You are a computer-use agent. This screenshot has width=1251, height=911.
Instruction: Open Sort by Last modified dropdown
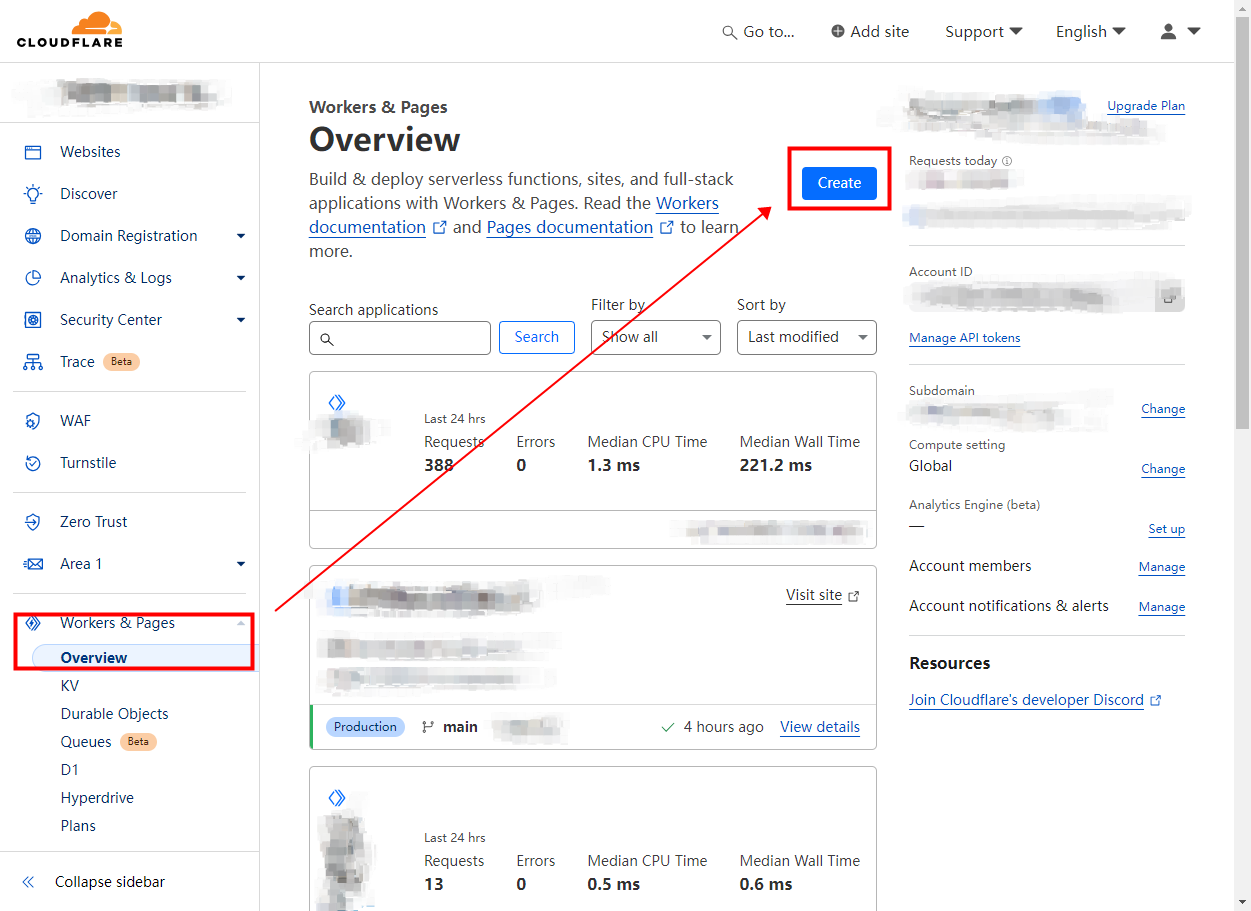(x=807, y=337)
